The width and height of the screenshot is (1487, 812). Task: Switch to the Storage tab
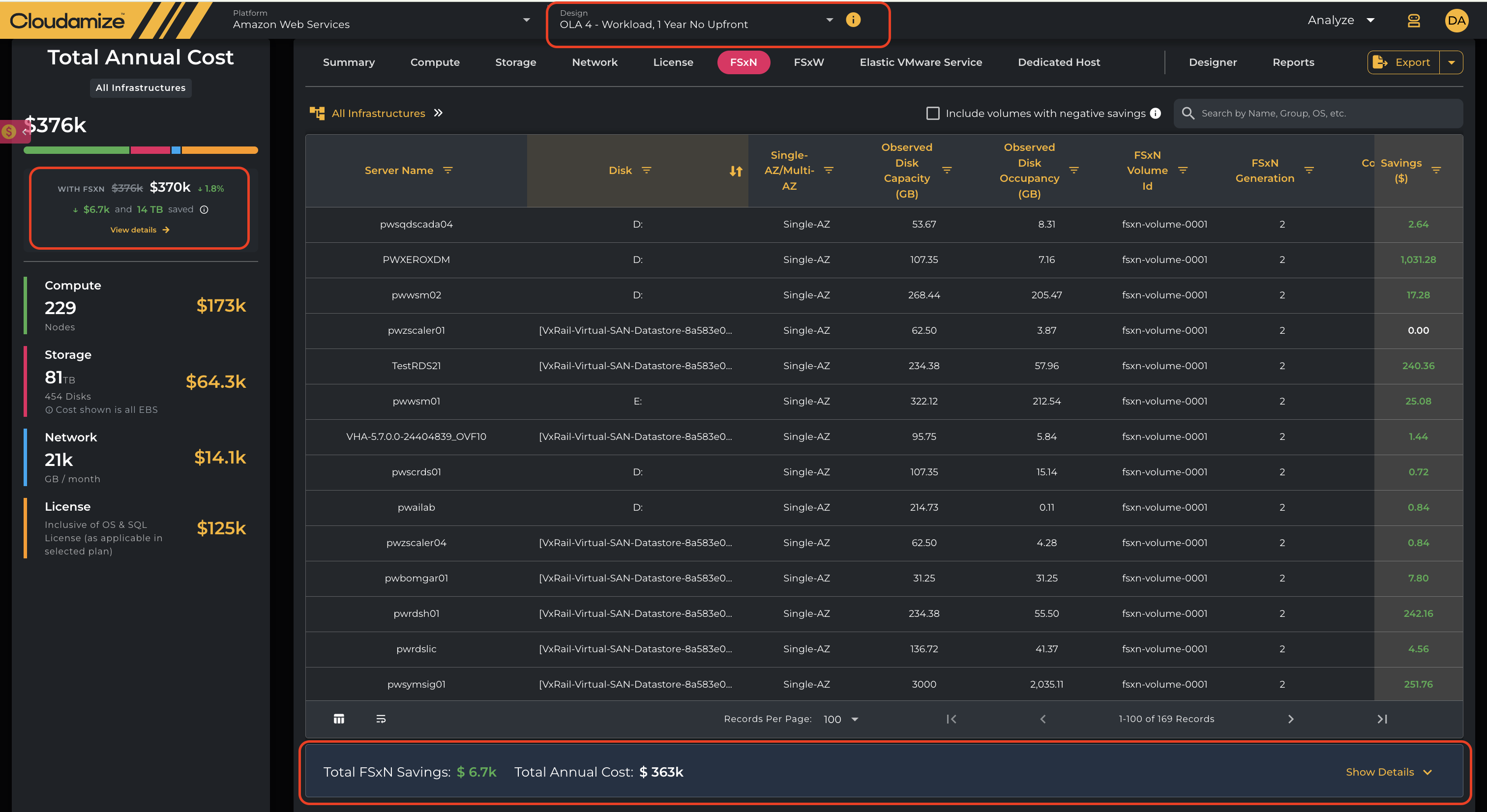point(515,62)
